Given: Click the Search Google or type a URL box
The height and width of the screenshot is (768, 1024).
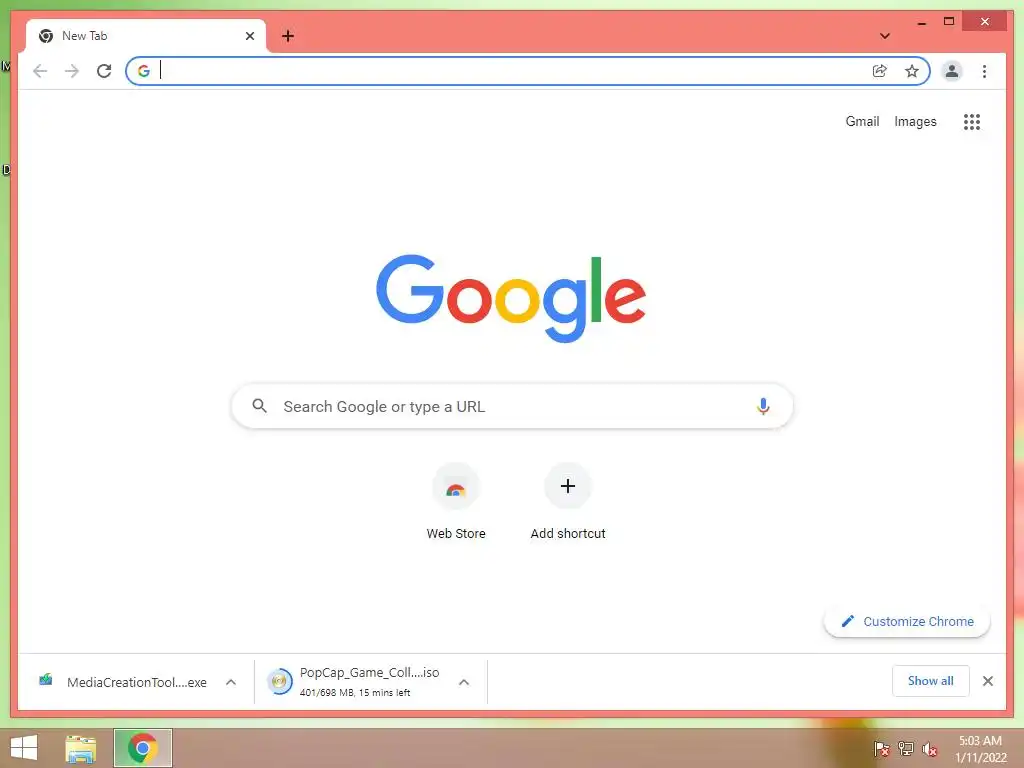Looking at the screenshot, I should click(x=512, y=406).
